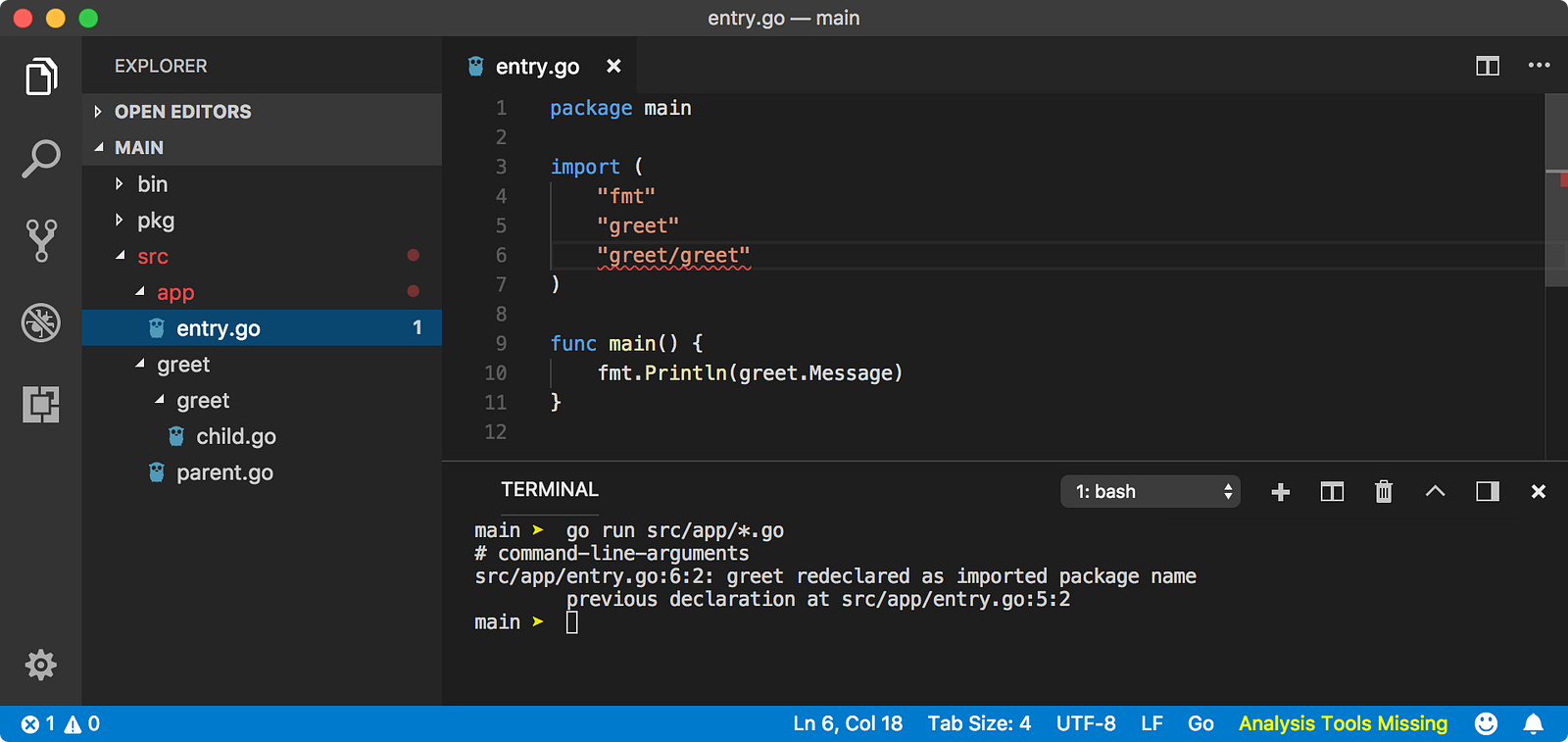Open the Manage gear icon
This screenshot has width=1568, height=742.
(x=41, y=666)
